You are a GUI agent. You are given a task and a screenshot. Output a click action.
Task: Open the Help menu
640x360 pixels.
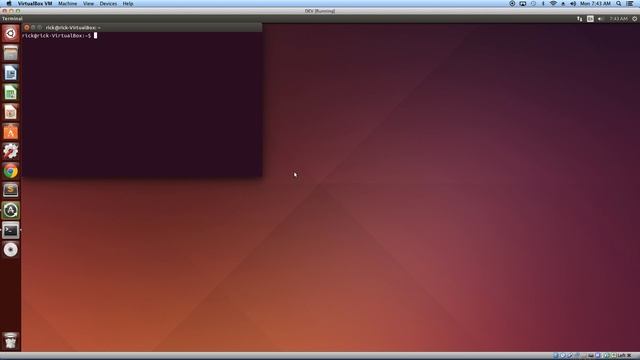[128, 3]
